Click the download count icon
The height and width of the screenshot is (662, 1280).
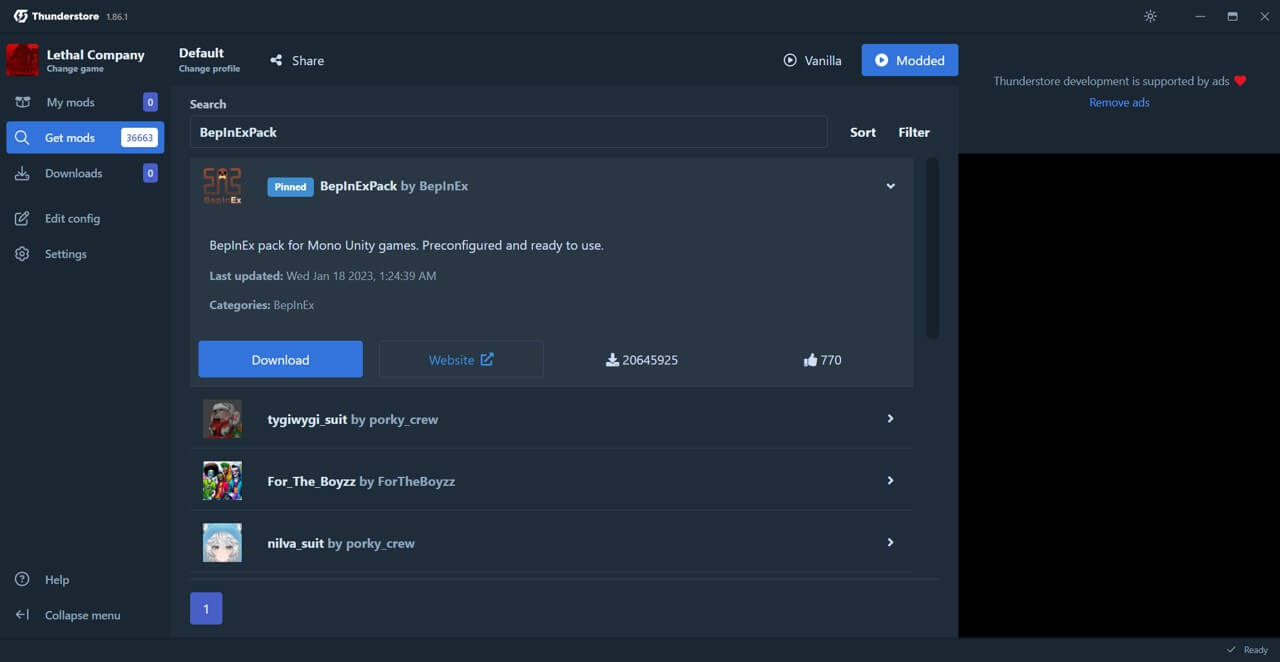coord(612,360)
